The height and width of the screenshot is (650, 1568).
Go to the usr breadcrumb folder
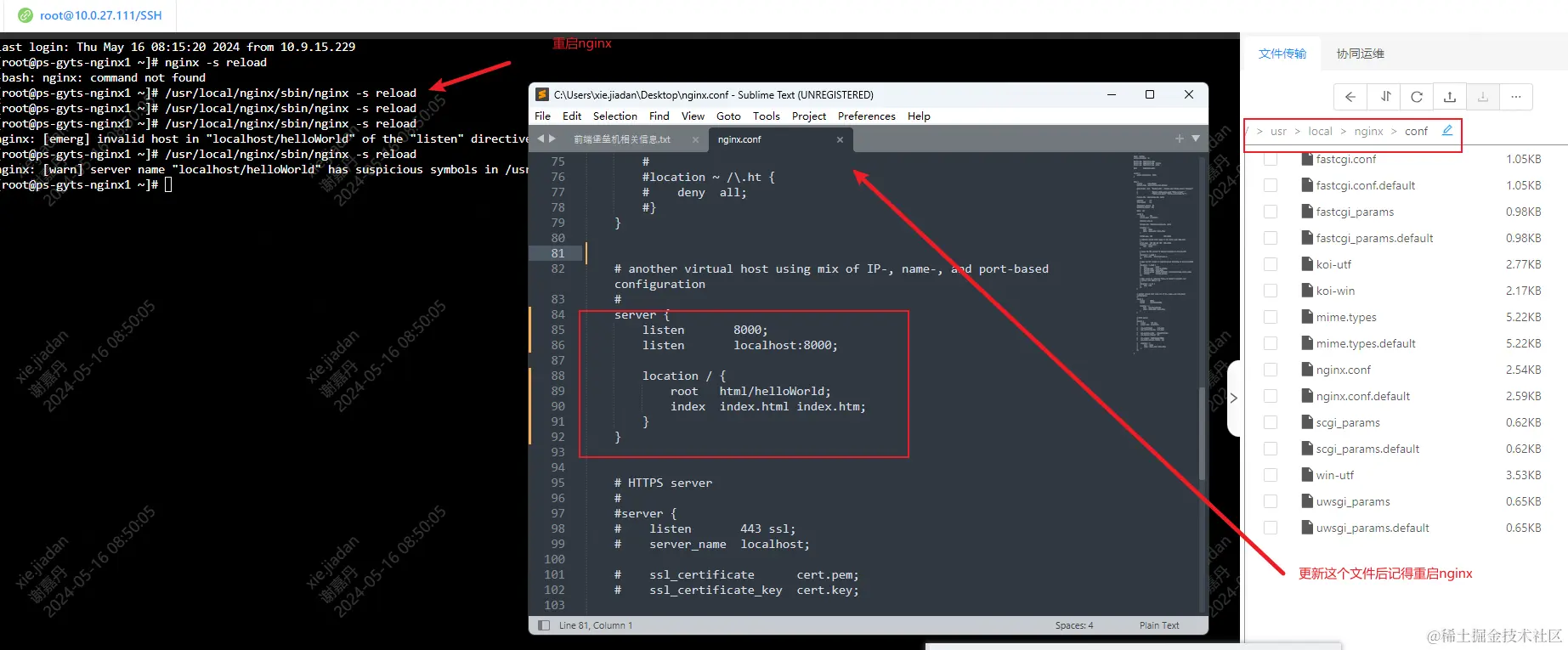click(x=1278, y=131)
